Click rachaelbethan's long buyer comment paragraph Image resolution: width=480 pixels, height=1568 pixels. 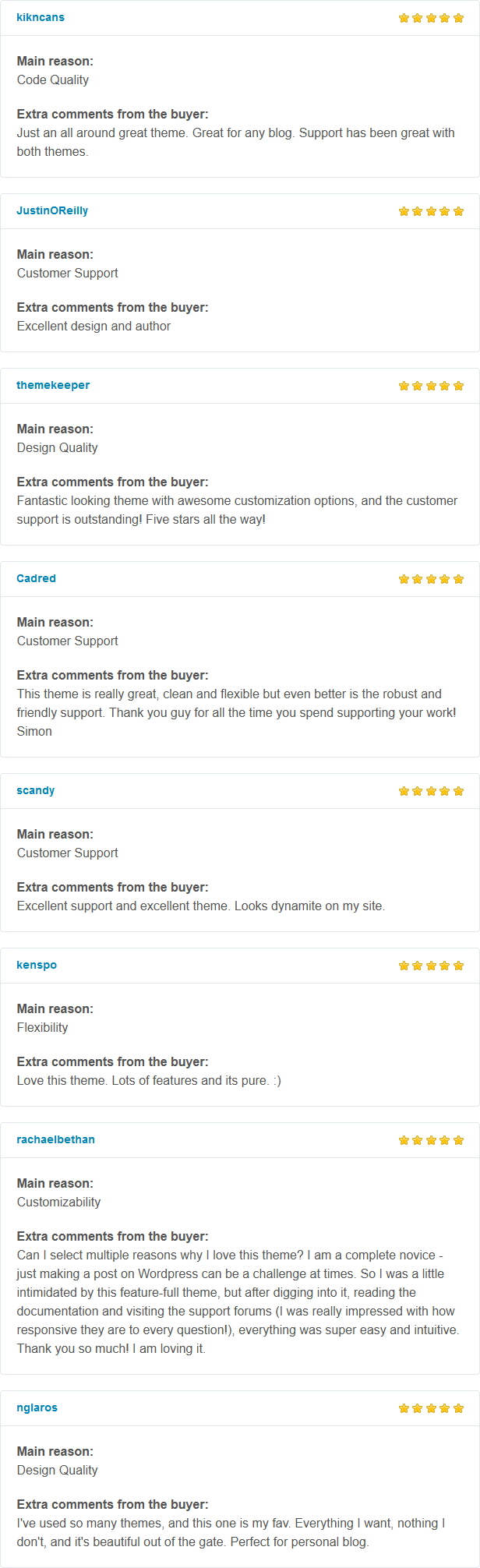click(x=238, y=1301)
